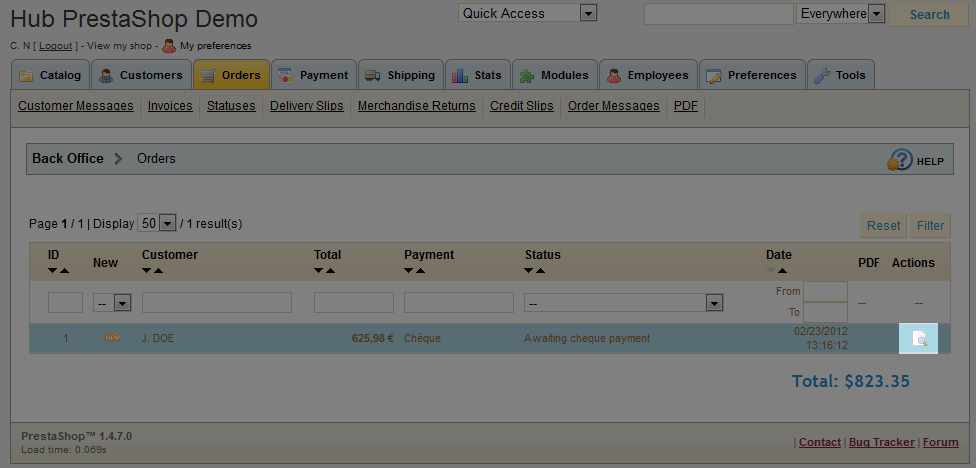Open the Bug Tracker link
Screen dimensions: 976x468
coord(881,442)
